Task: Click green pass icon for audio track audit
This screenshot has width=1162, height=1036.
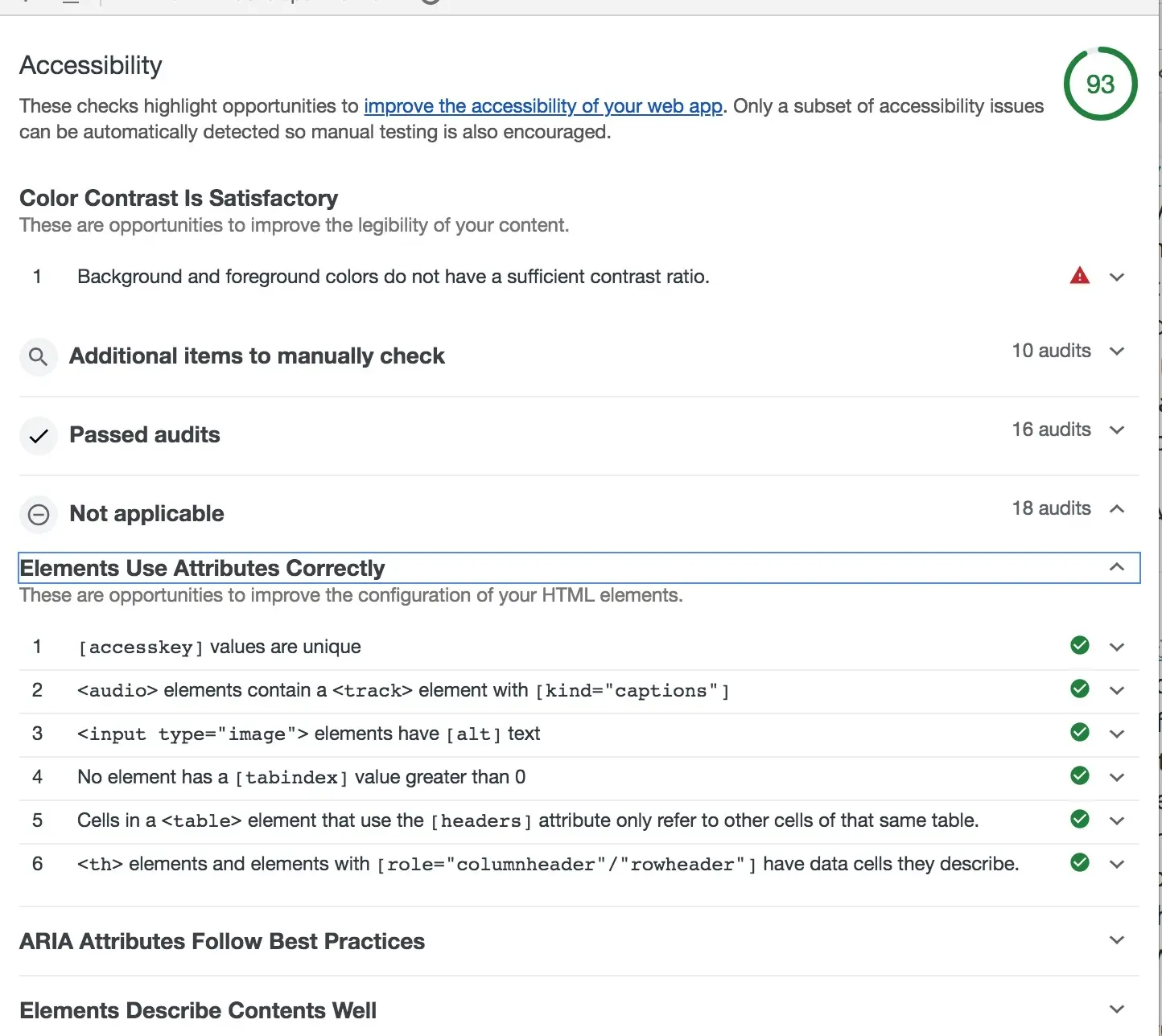Action: point(1080,689)
